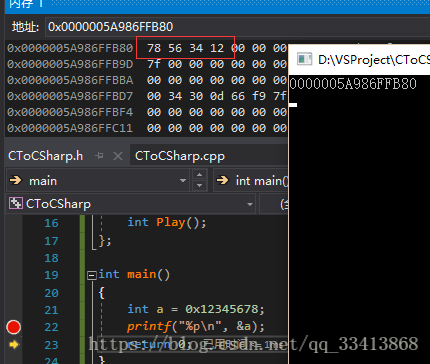Click the console window title D:\VSProject path
This screenshot has width=430, height=364.
tap(374, 59)
